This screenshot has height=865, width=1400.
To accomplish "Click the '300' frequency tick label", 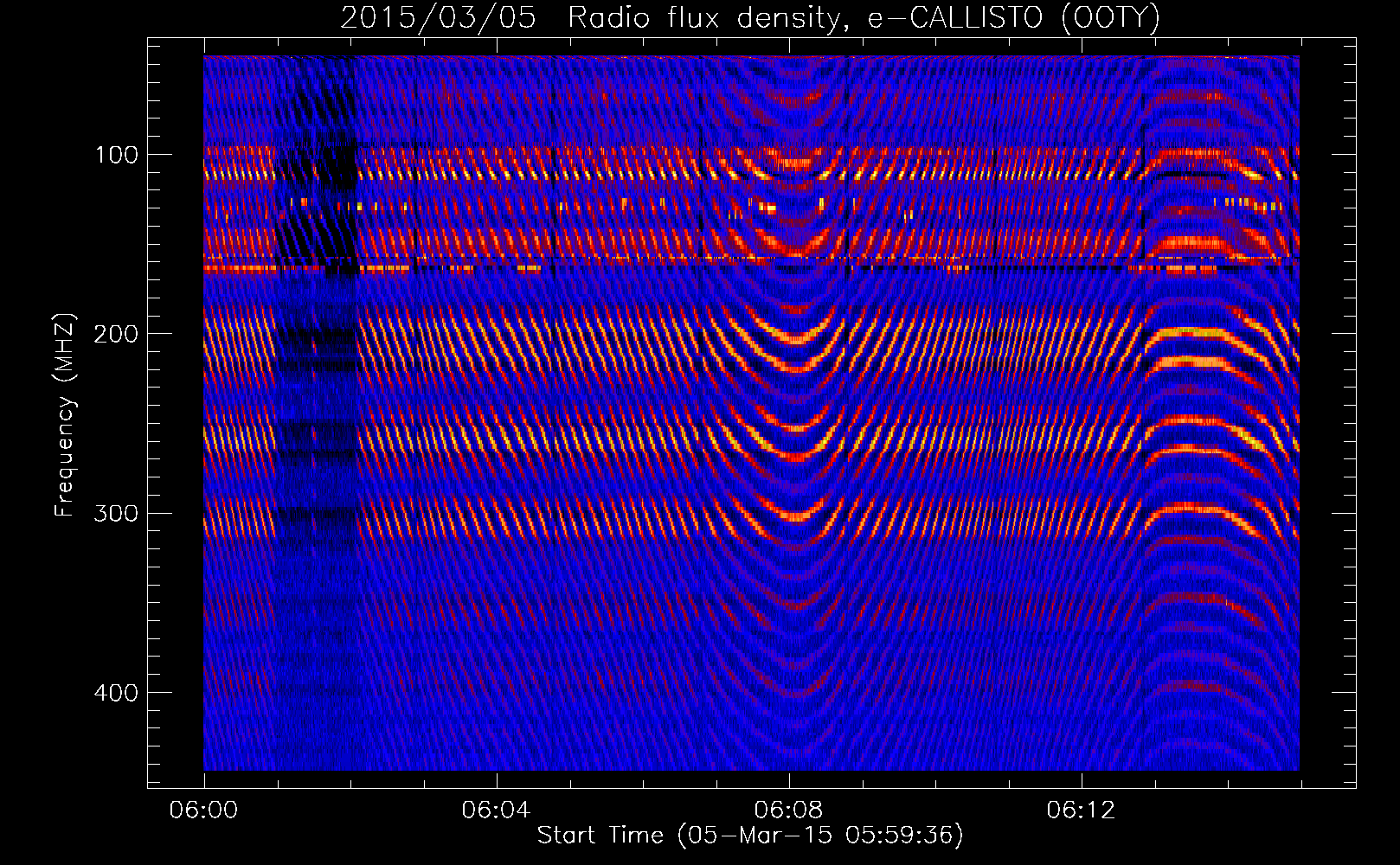I will [x=116, y=514].
